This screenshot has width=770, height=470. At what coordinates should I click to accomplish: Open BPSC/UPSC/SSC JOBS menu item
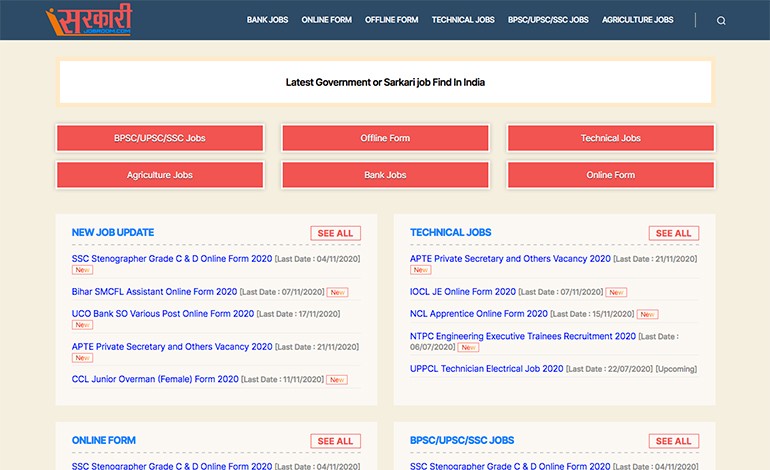pos(548,20)
